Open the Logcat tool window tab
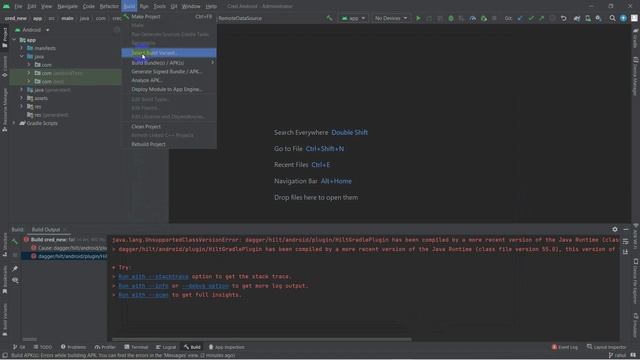Screen dimensions: 640x360 click(166, 347)
